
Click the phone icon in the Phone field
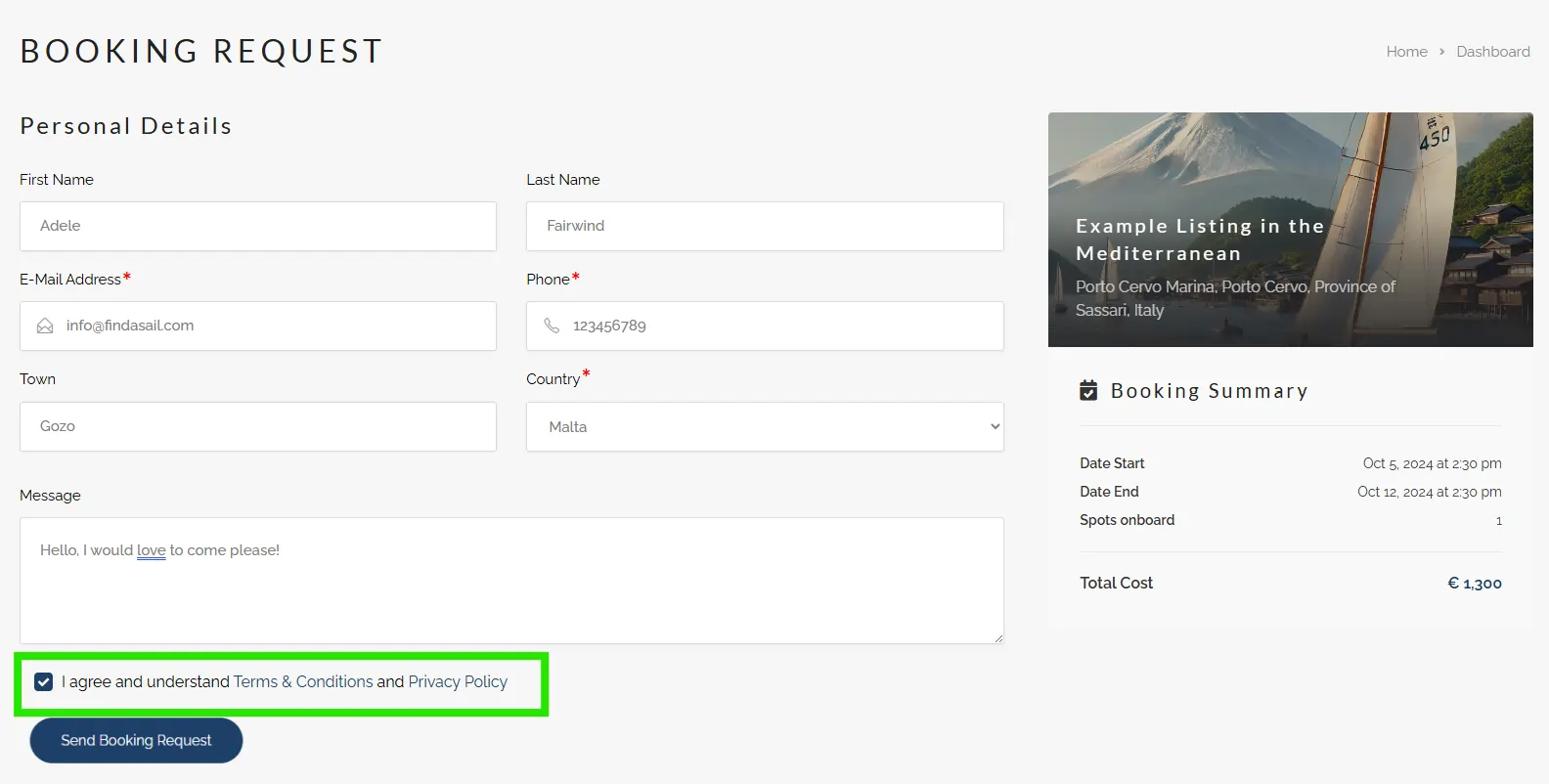[x=552, y=327]
